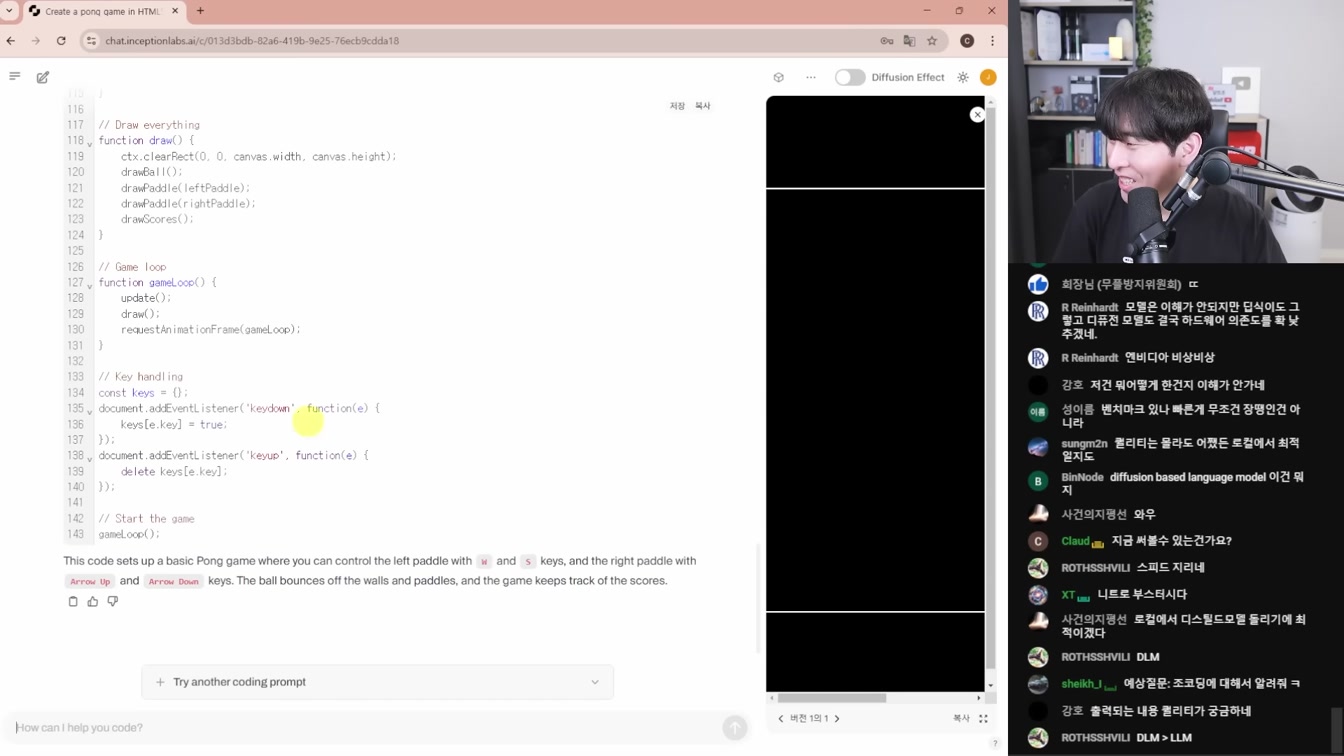Bookmark this page with the star

(x=932, y=41)
